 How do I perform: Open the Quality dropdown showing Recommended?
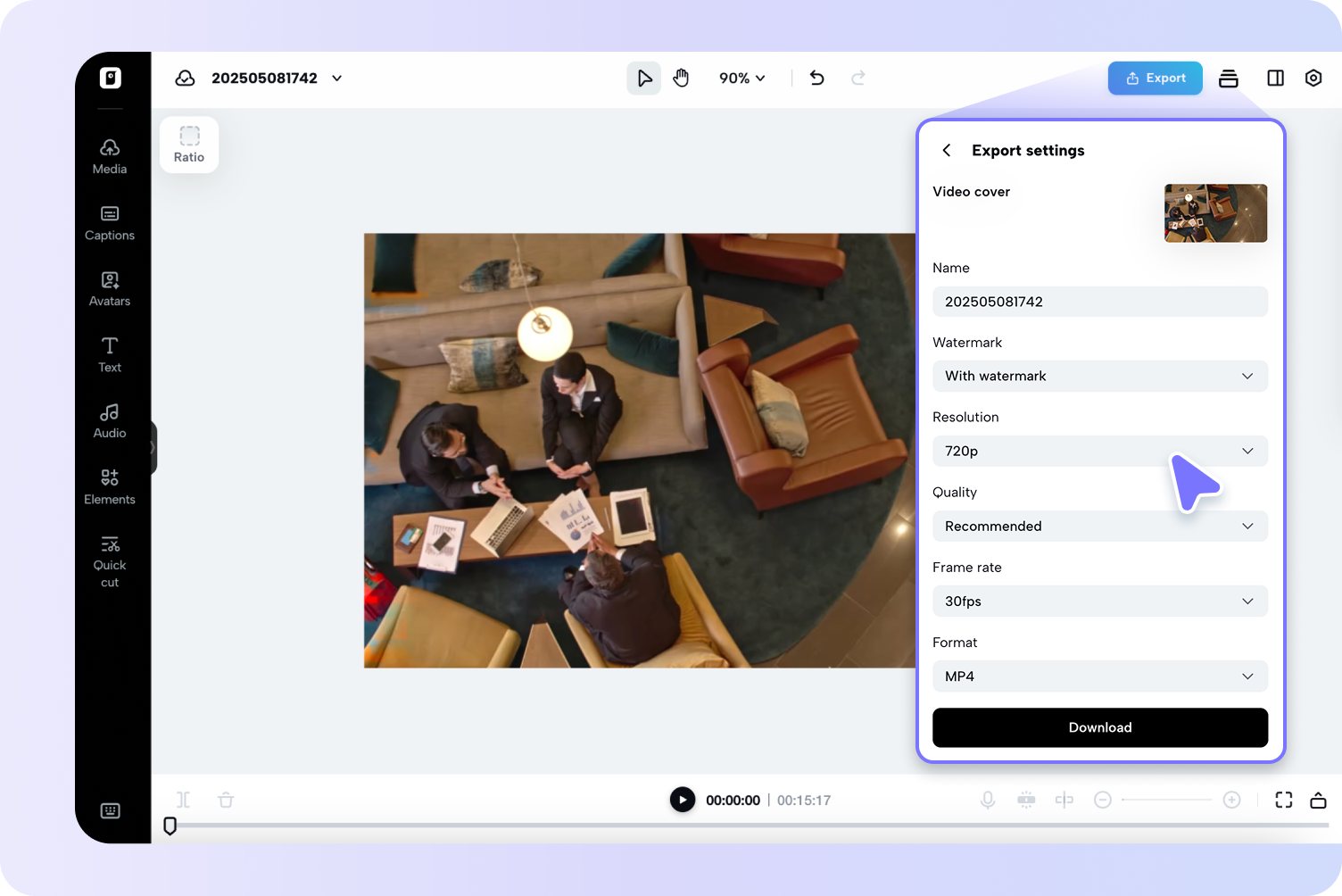(1100, 526)
